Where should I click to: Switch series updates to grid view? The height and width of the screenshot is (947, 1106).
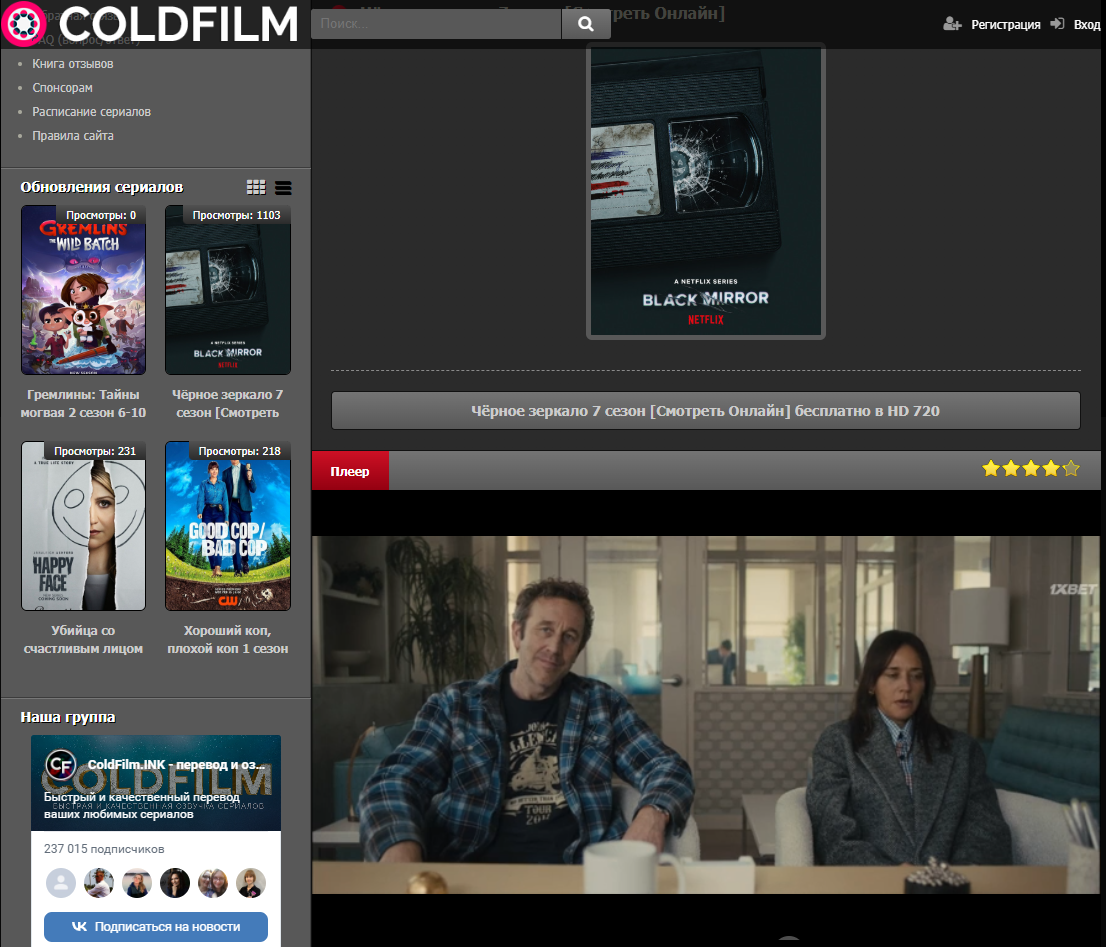[256, 187]
